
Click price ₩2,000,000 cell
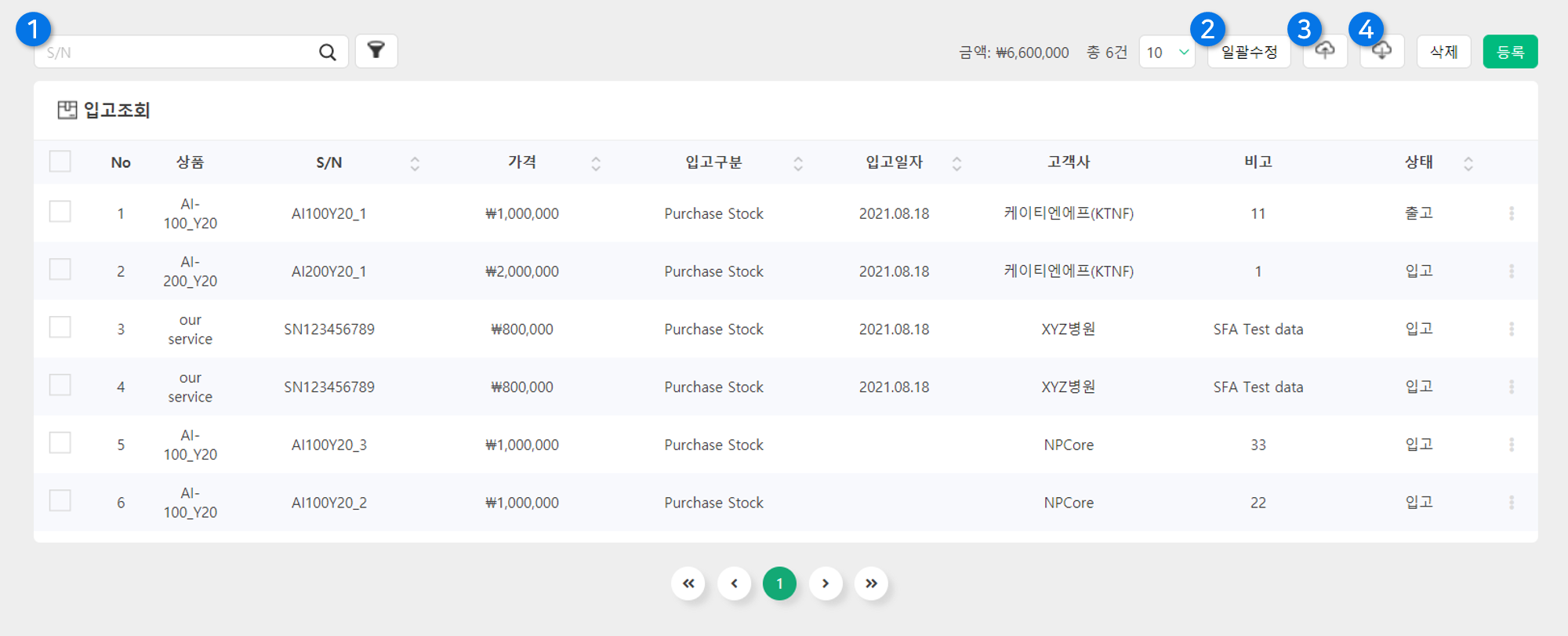coord(522,271)
